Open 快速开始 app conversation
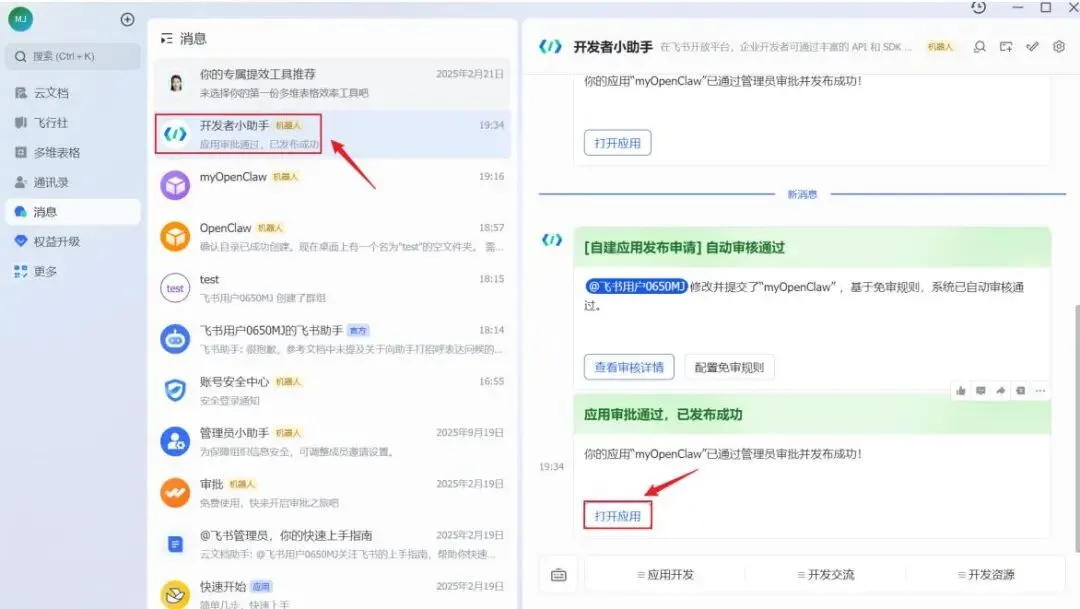 click(333, 594)
